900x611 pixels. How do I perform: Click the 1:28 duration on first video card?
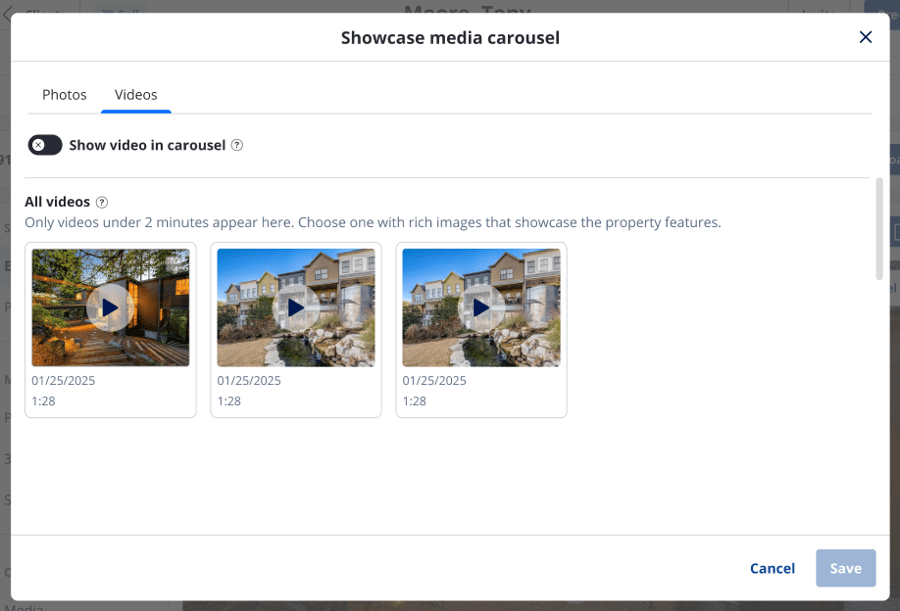click(x=43, y=401)
